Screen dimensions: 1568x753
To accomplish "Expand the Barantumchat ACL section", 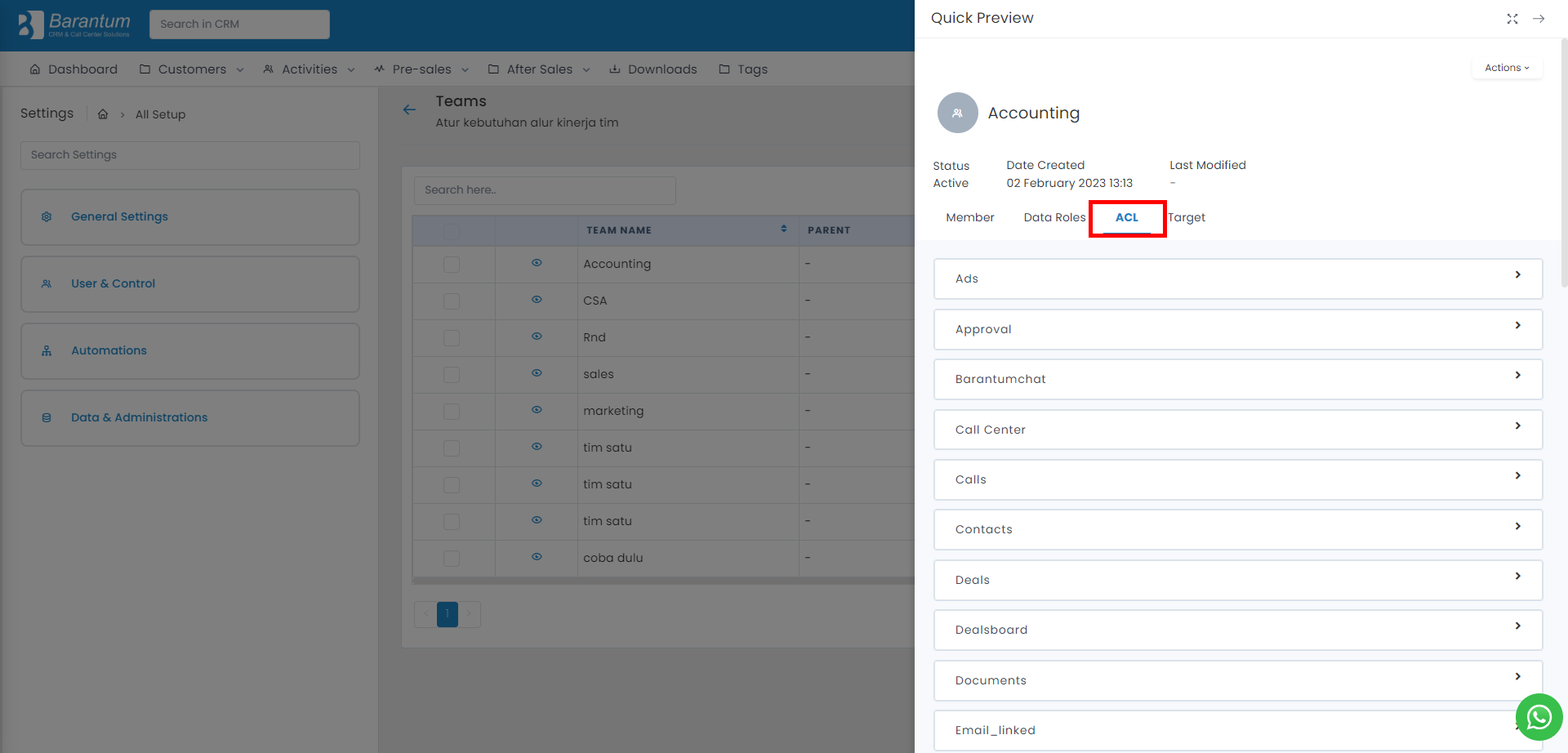I will coord(1238,379).
